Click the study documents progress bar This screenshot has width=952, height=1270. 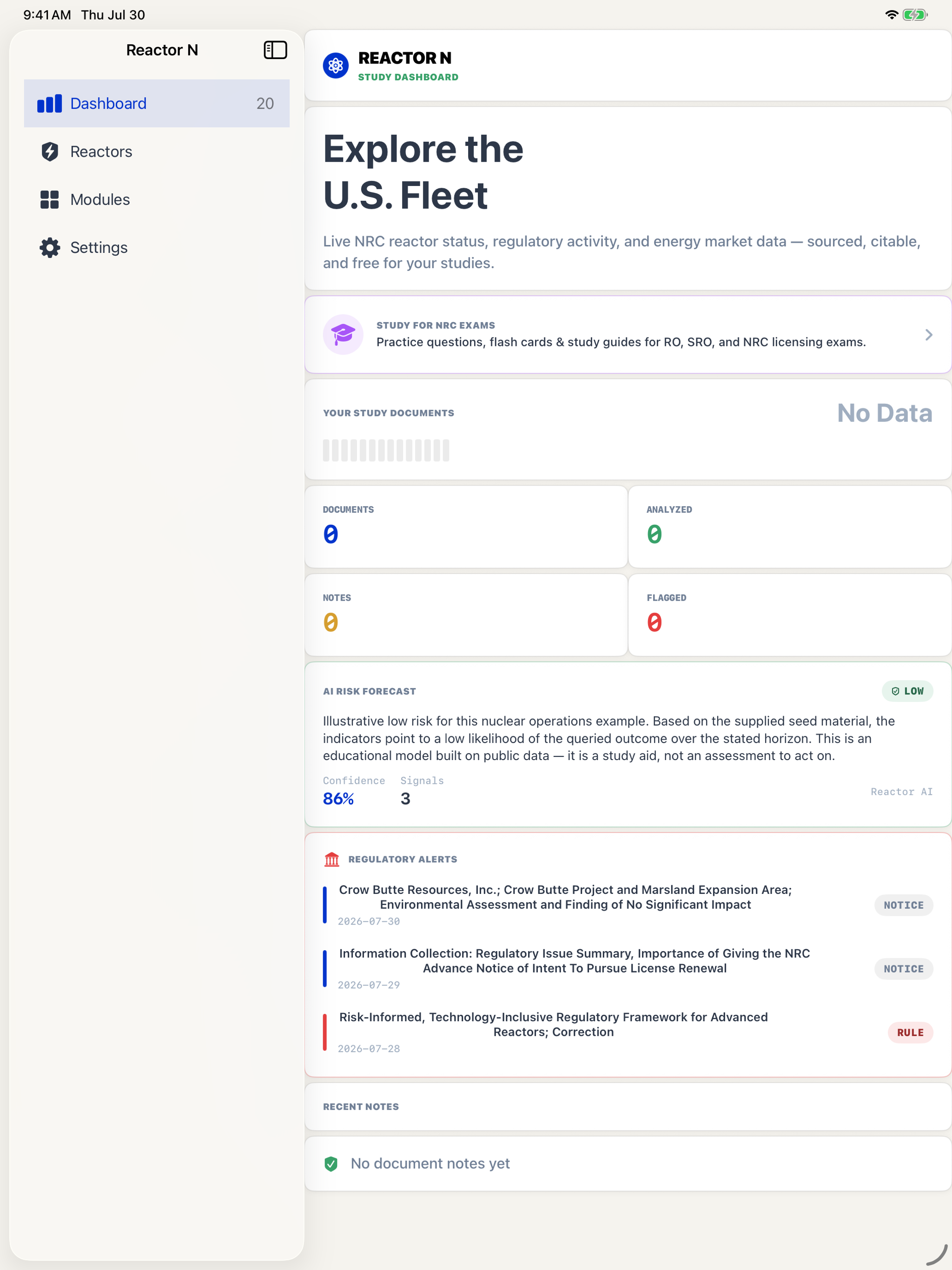(x=386, y=450)
